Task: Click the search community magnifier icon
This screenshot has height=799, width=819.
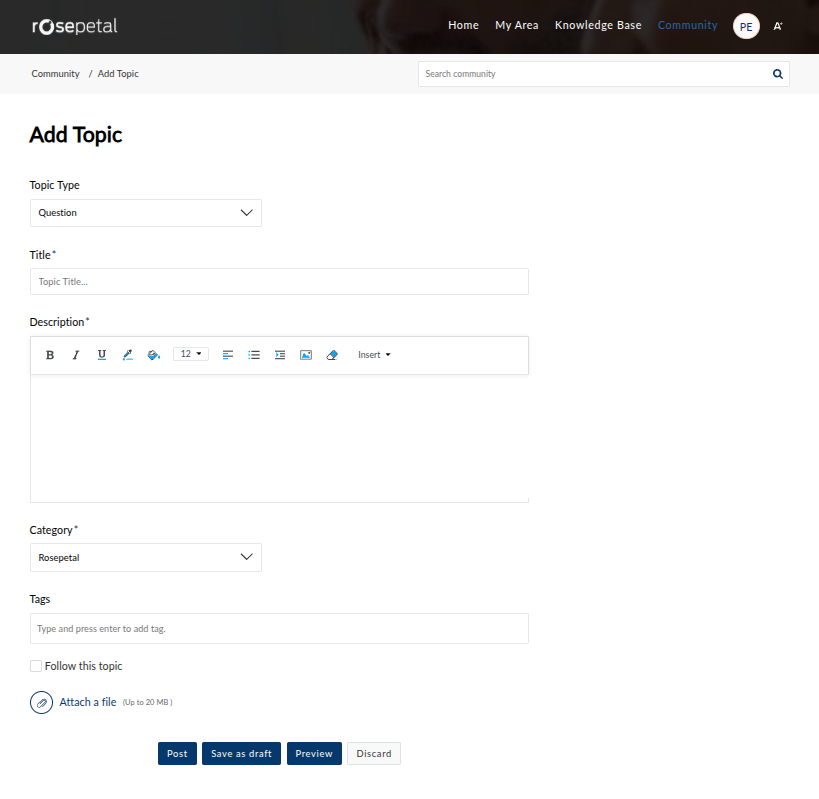Action: (777, 74)
